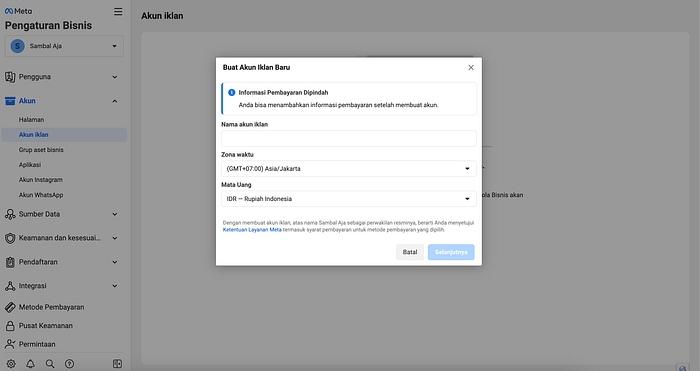Screen dimensions: 700x371
Task: Click the Selanjutnya button
Action: 451,252
